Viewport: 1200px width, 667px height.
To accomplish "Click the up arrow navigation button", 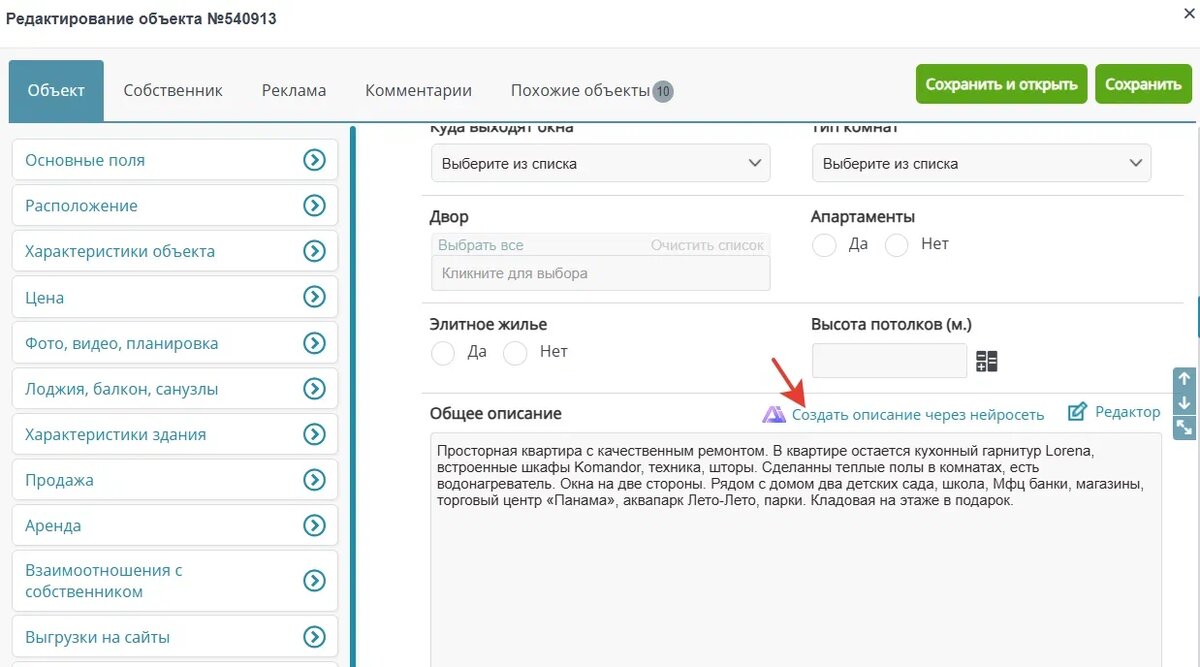I will tap(1184, 379).
